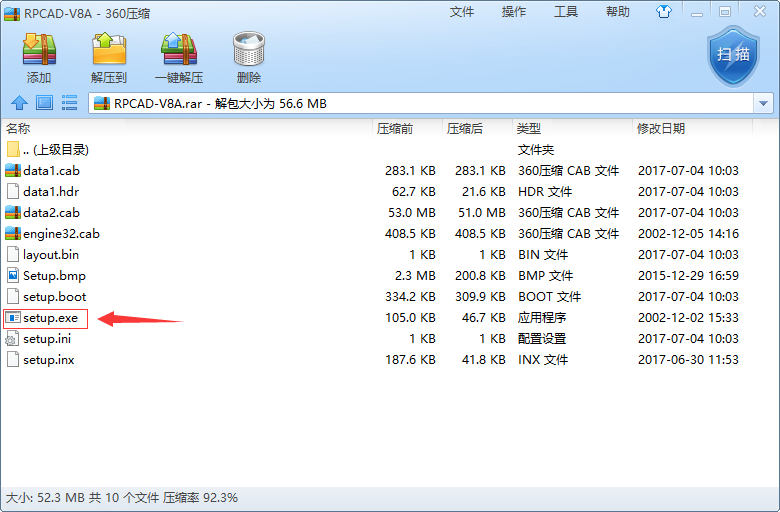
Task: Open the File (文件) menu
Action: click(x=462, y=12)
